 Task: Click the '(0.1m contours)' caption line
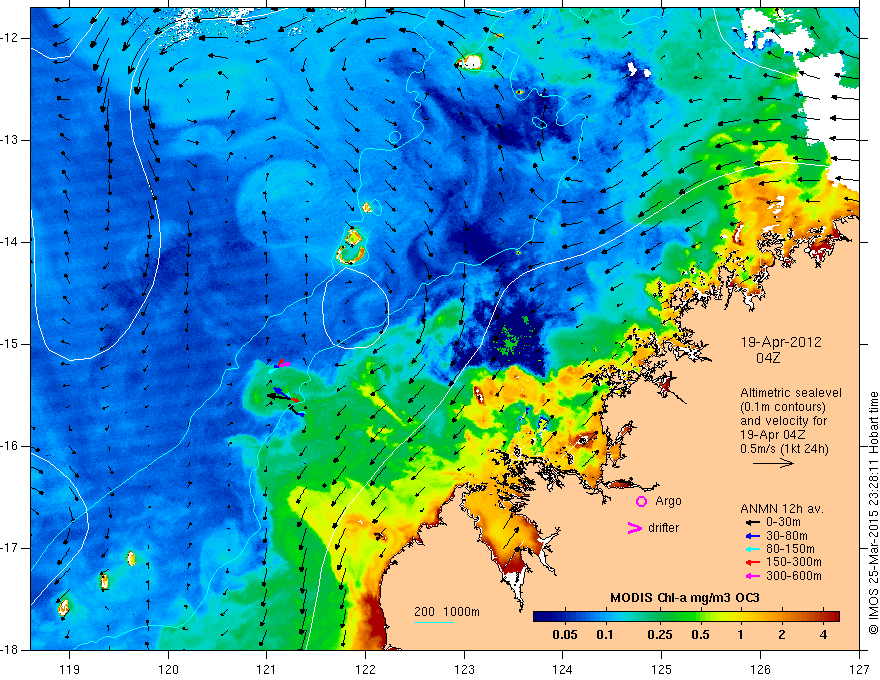[x=783, y=407]
